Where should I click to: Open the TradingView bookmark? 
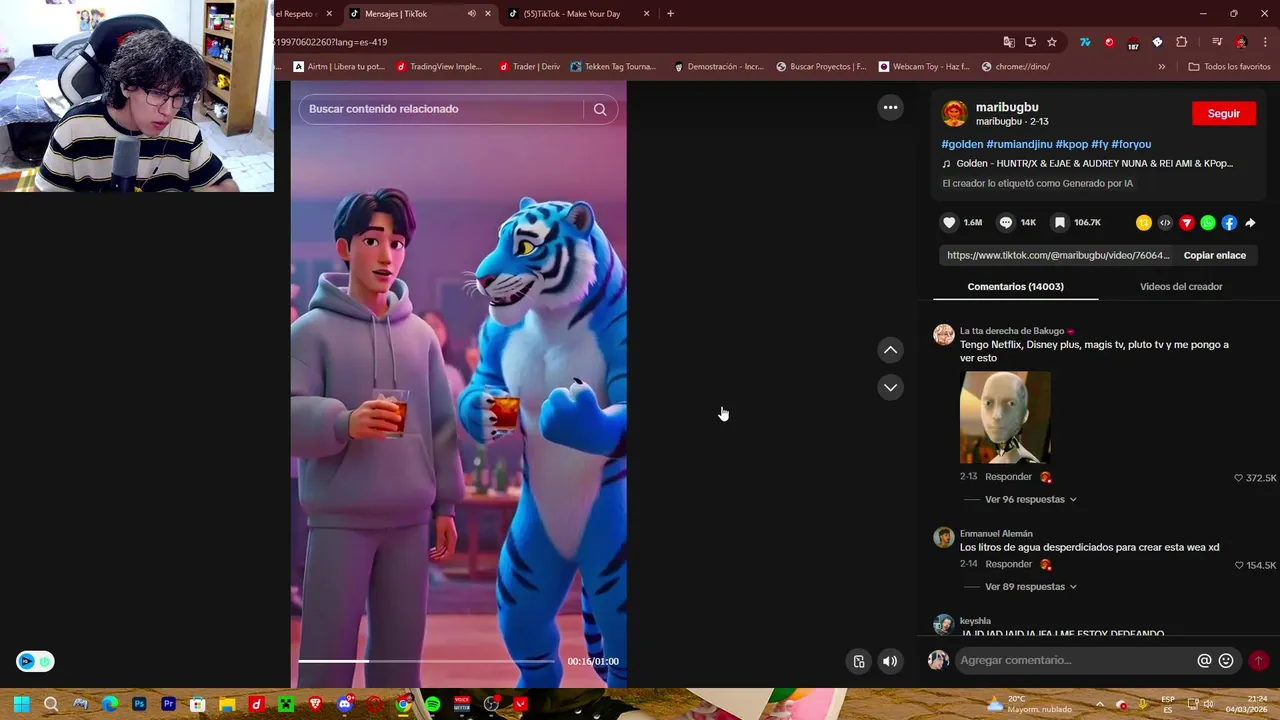pos(439,67)
